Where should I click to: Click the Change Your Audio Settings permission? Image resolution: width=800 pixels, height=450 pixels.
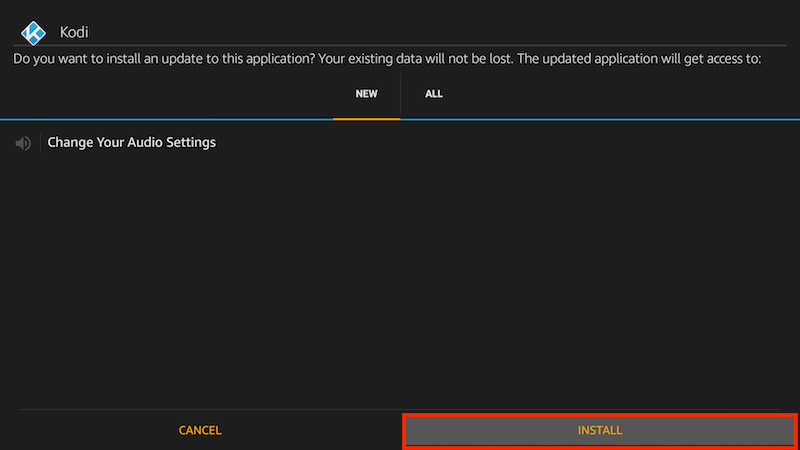click(x=132, y=142)
